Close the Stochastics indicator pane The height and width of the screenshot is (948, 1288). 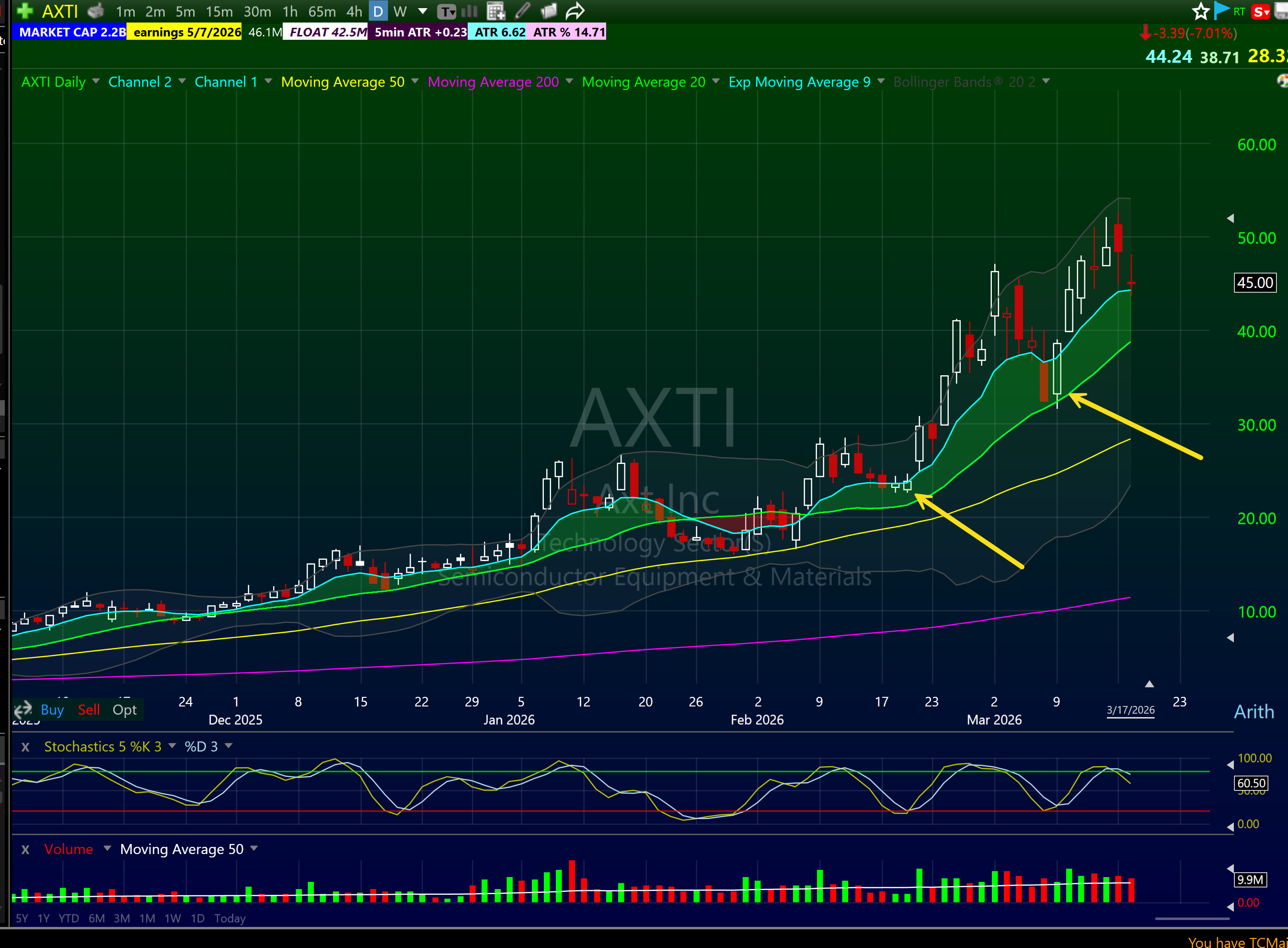[25, 747]
